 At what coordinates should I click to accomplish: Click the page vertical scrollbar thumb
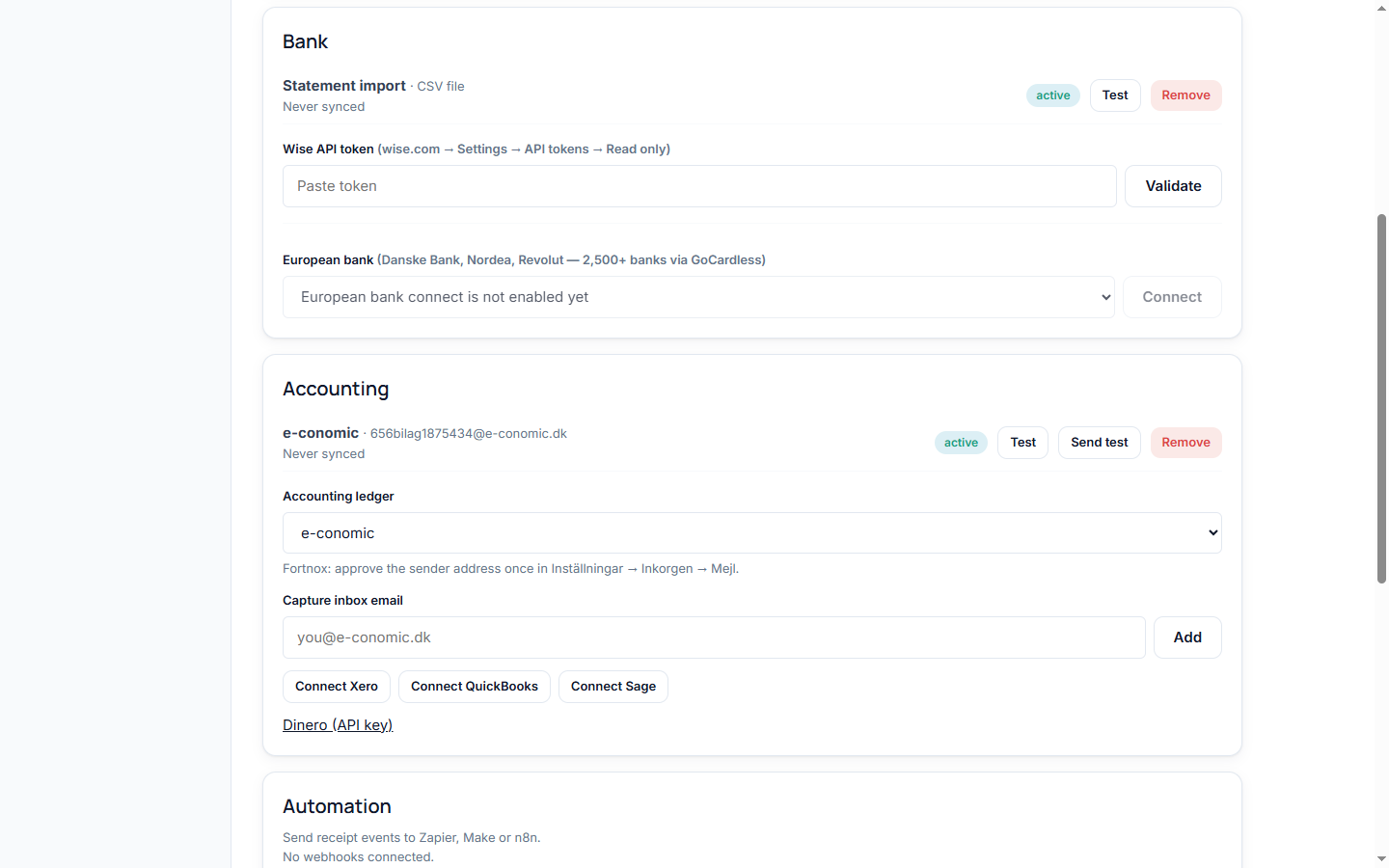point(1381,398)
